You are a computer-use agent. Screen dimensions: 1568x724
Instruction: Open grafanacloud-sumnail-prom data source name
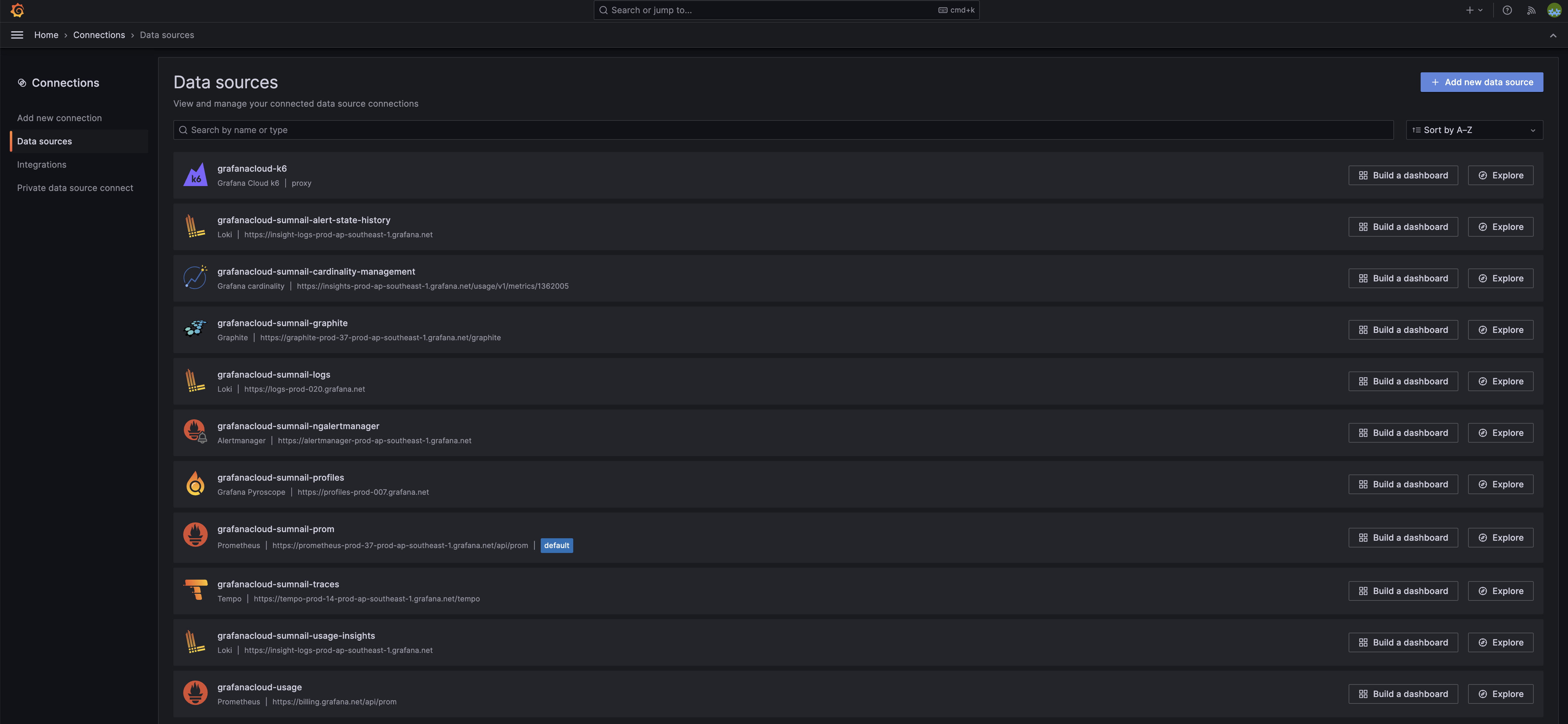[276, 529]
